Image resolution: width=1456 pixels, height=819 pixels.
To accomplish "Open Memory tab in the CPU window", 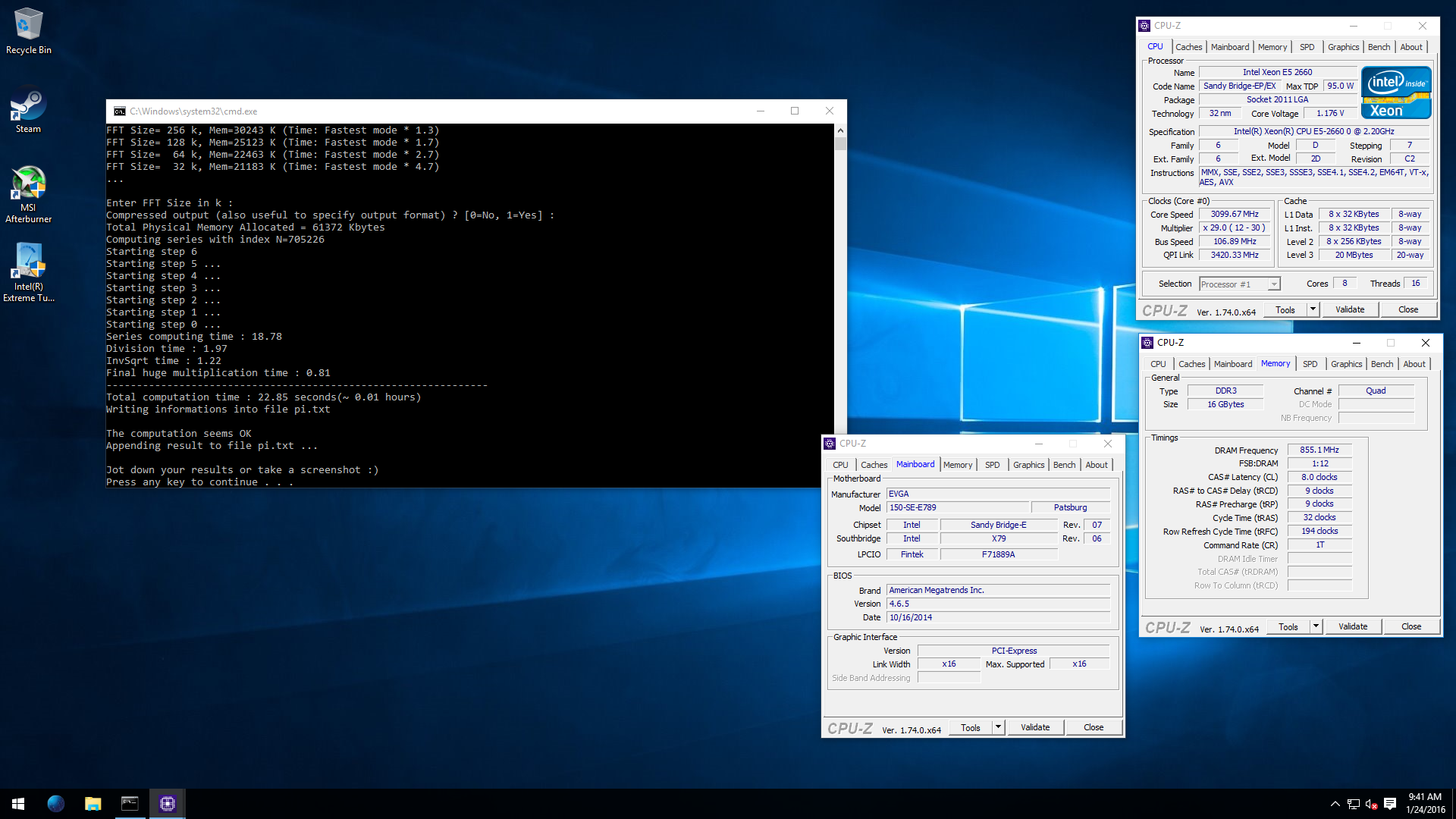I will [x=1272, y=47].
